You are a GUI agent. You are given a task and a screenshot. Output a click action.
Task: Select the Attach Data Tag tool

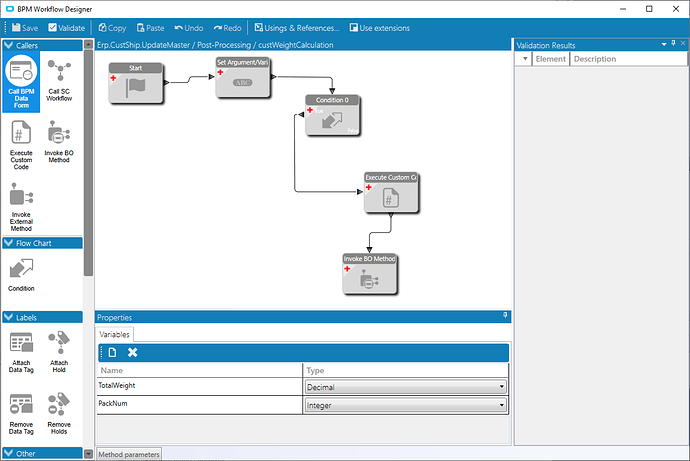coord(21,351)
